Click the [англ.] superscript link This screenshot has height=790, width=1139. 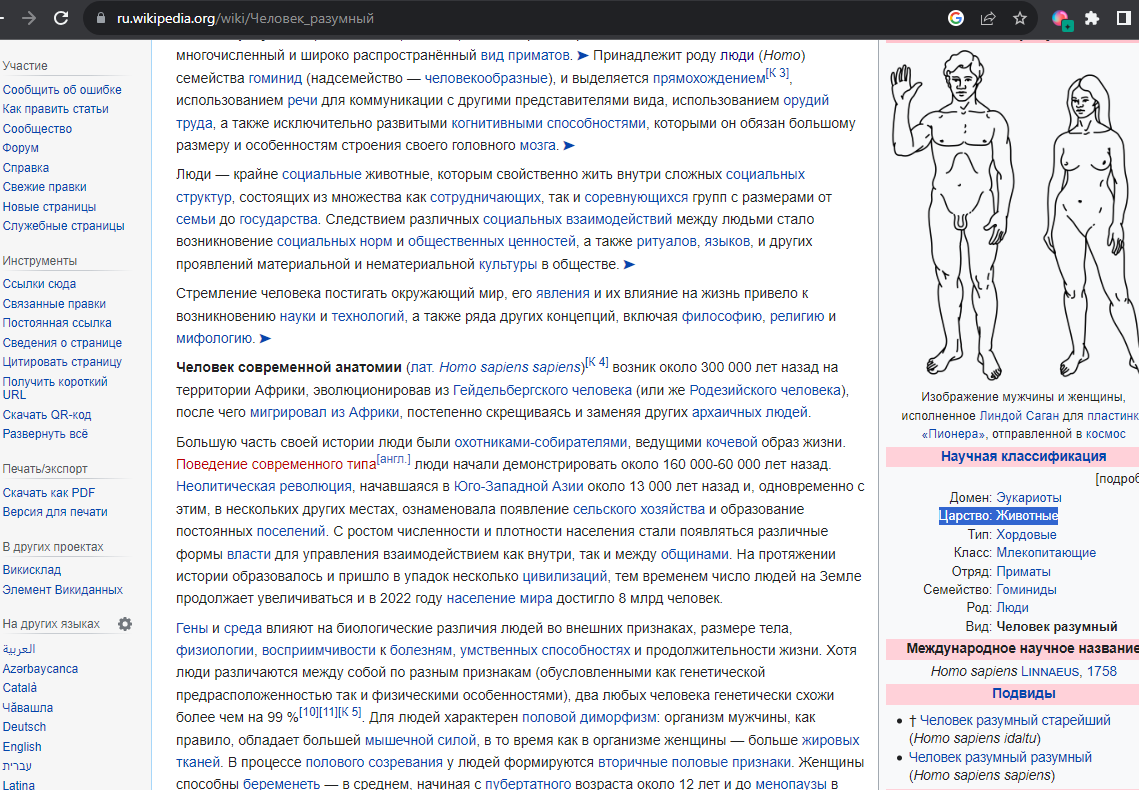point(394,459)
